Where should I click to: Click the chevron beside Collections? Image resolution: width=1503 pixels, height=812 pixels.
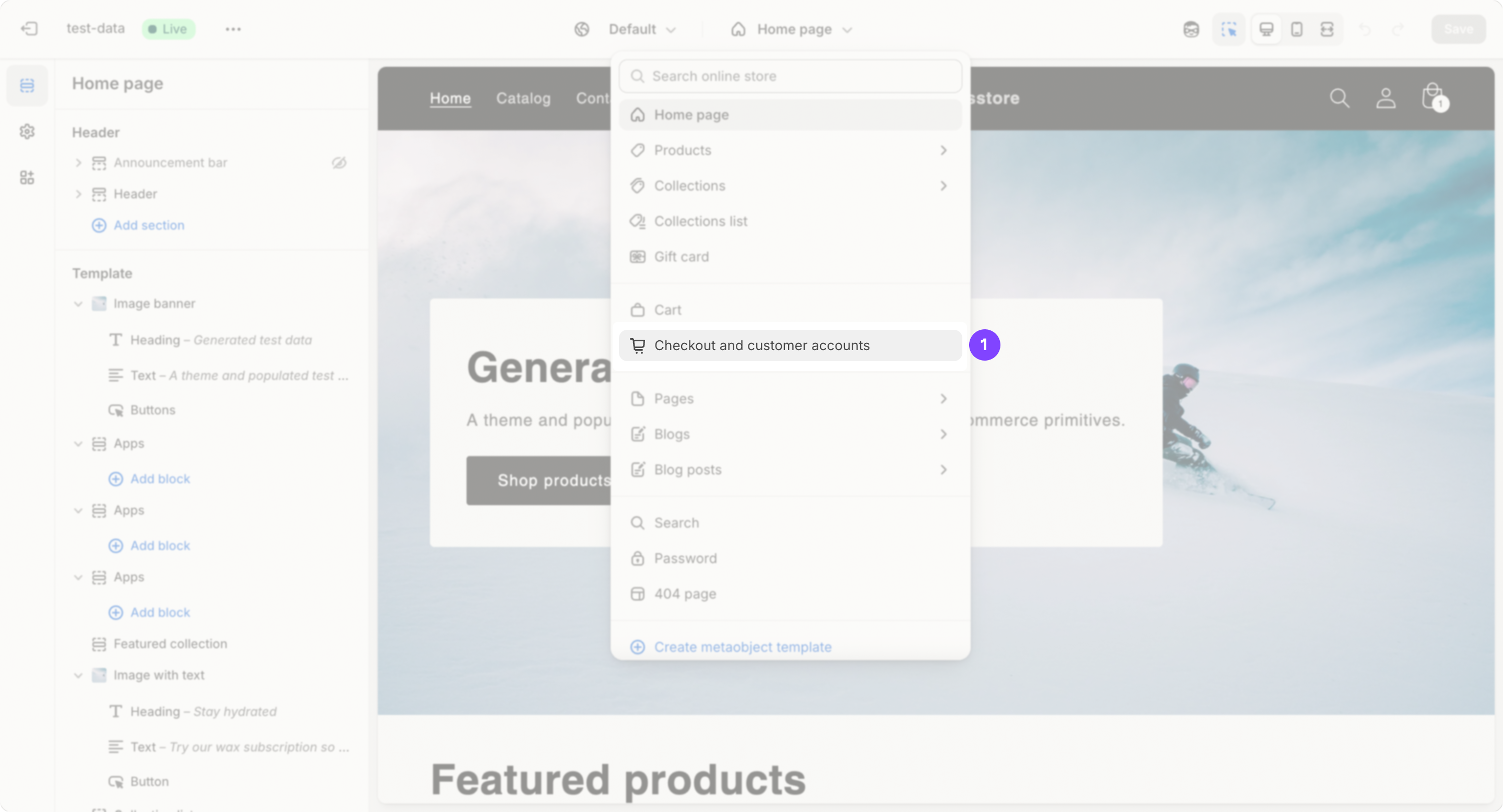(944, 185)
